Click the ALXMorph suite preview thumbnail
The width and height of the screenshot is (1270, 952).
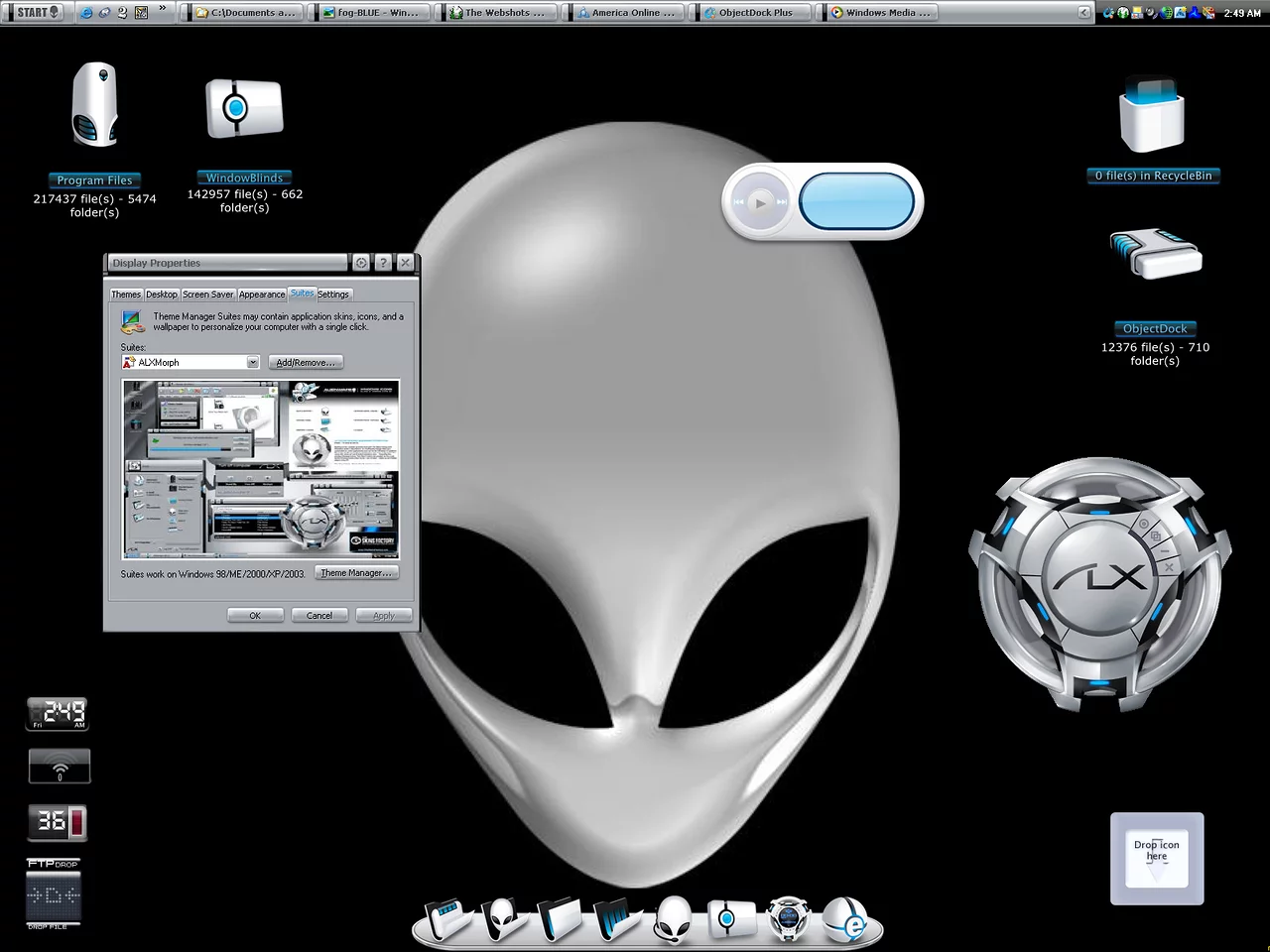click(x=260, y=469)
